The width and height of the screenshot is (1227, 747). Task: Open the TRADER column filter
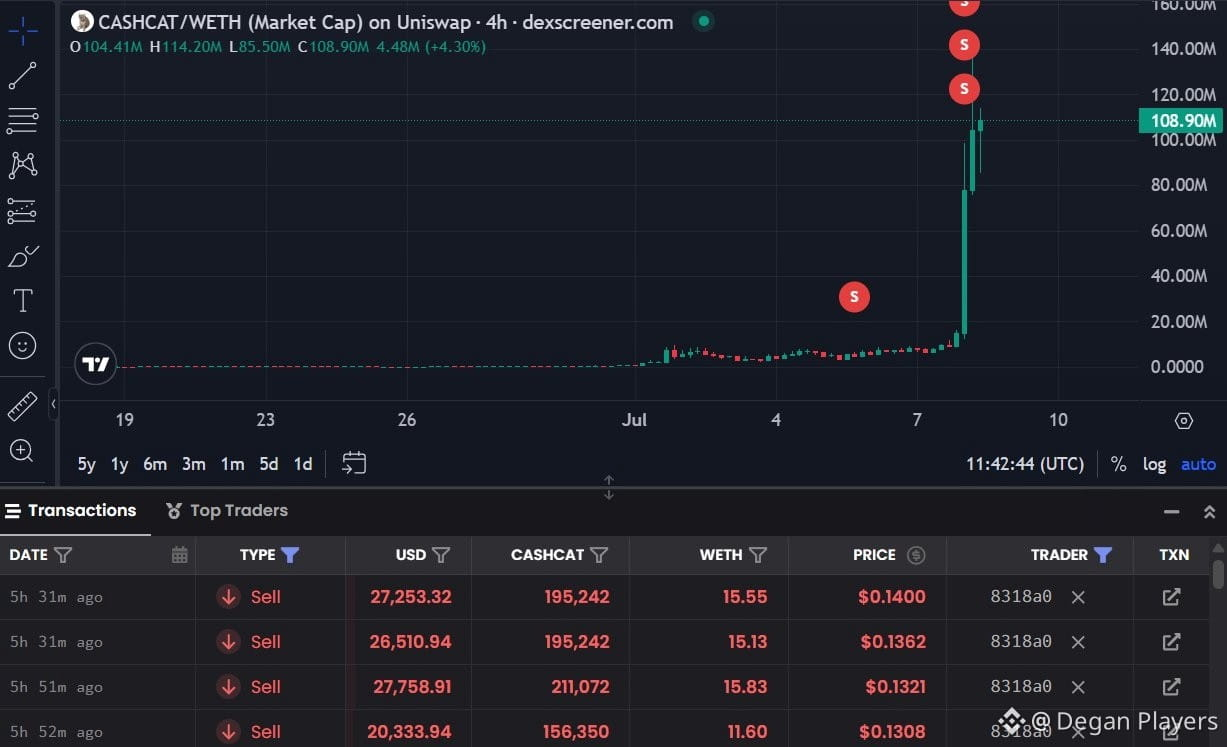[x=1103, y=555]
